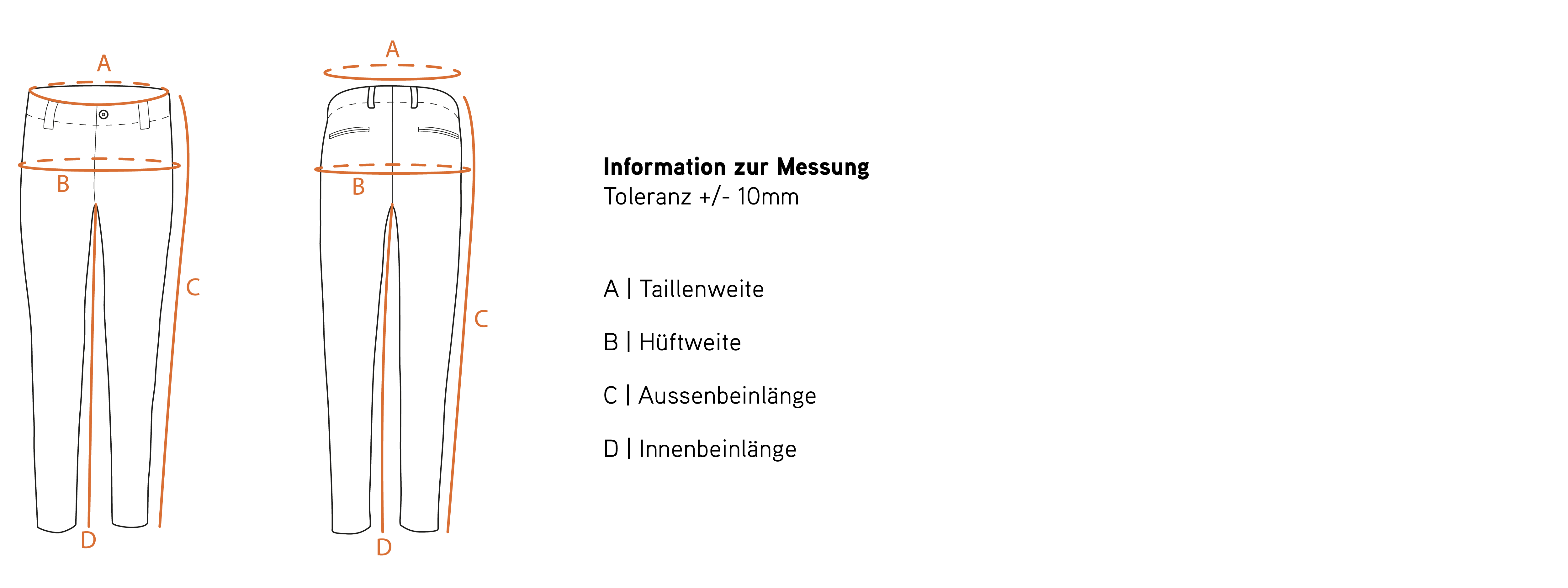The image size is (1568, 588).
Task: Select the "B | Hüftweite" legend entry
Action: 672,342
